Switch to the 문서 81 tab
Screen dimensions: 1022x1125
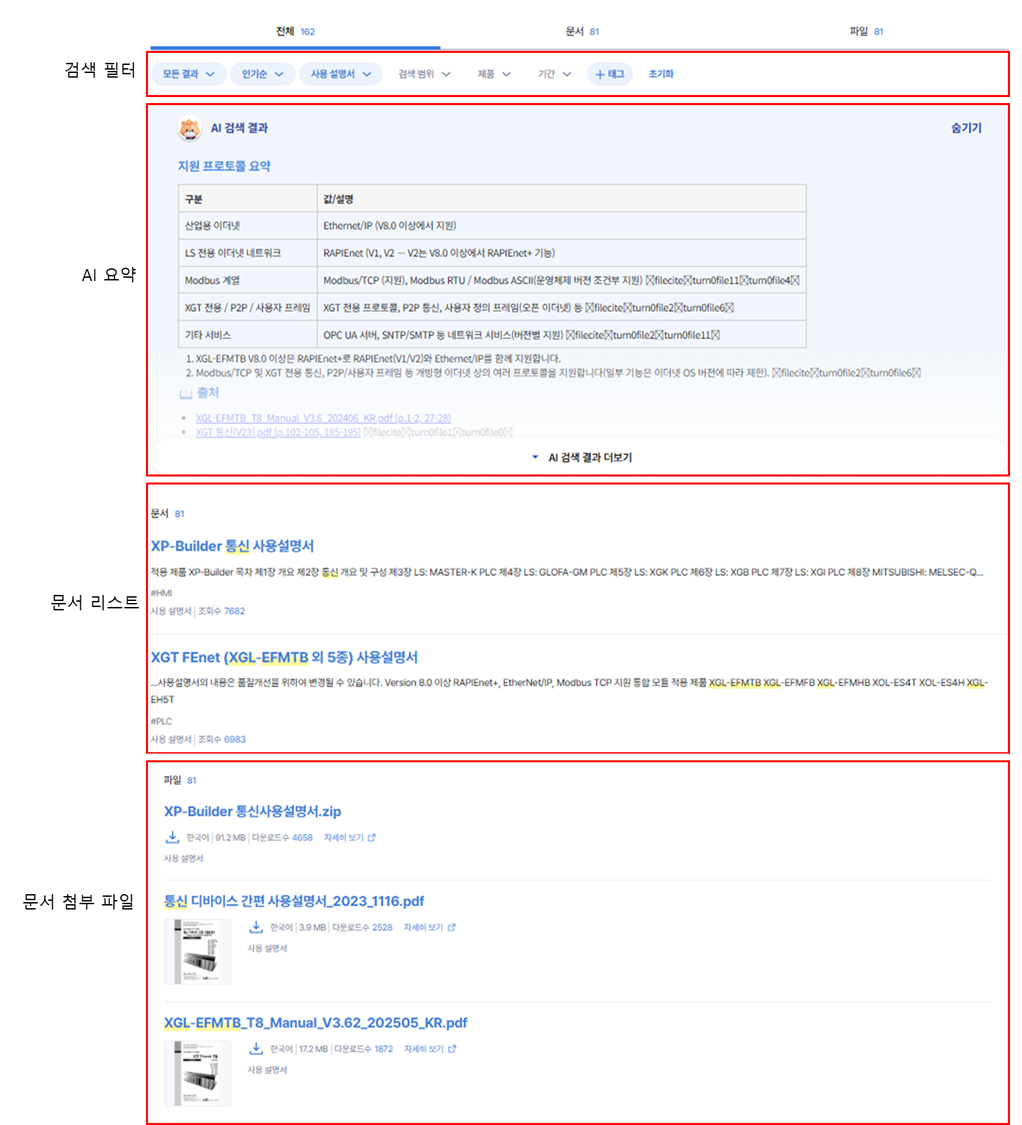[x=582, y=32]
